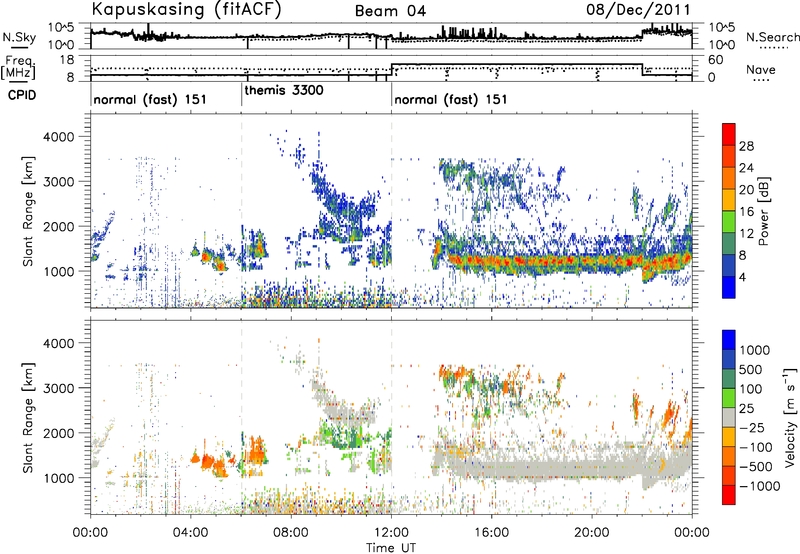This screenshot has width=800, height=554.
Task: Click the 'Kapuskasing (fitACF)' plot title
Action: (186, 9)
